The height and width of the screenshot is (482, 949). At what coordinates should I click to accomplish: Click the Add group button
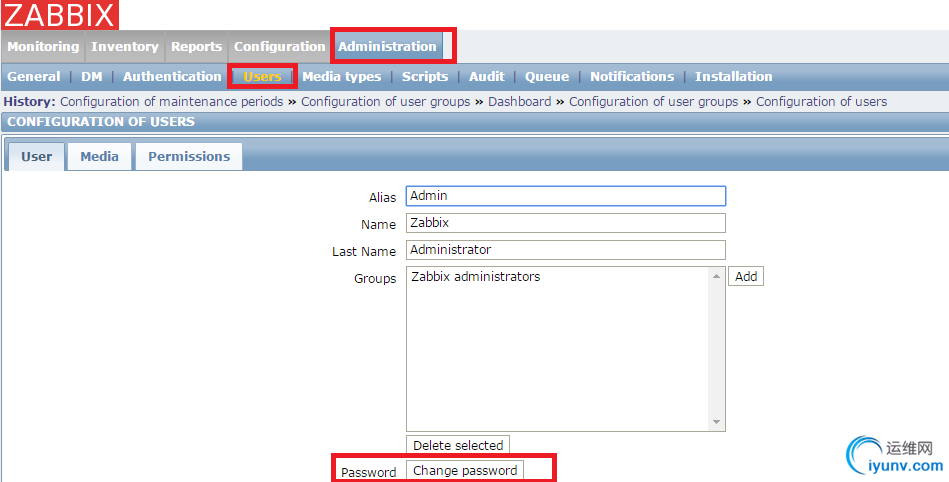click(746, 276)
